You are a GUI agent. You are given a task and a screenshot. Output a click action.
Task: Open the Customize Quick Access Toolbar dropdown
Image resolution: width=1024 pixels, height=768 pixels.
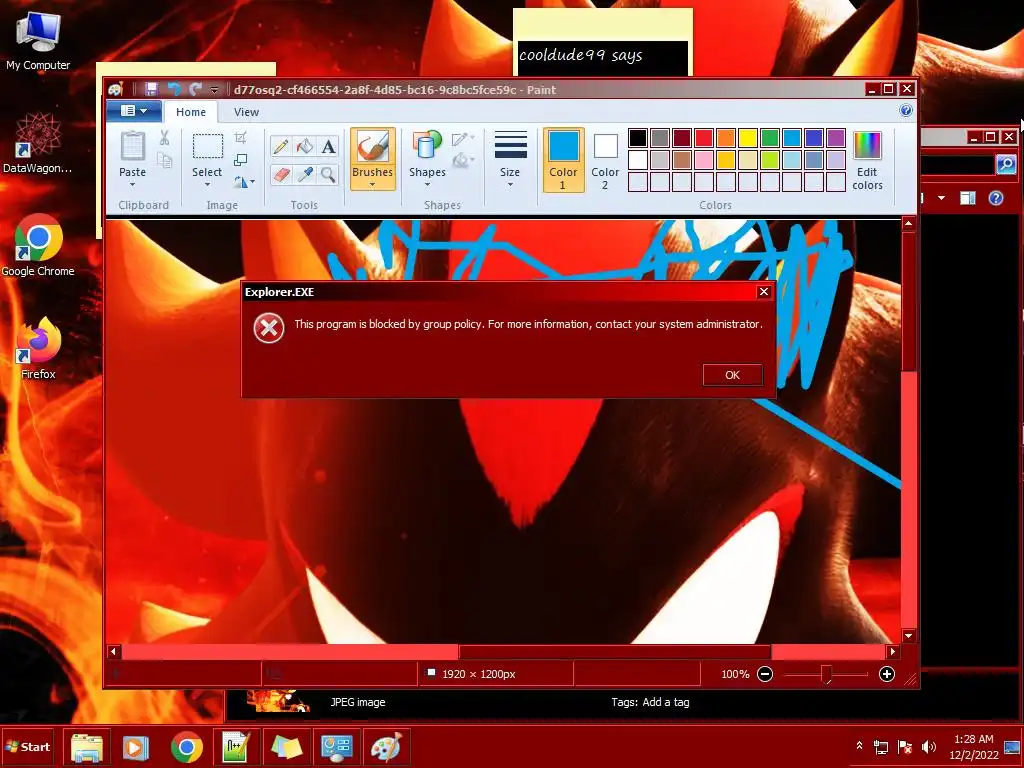(214, 89)
